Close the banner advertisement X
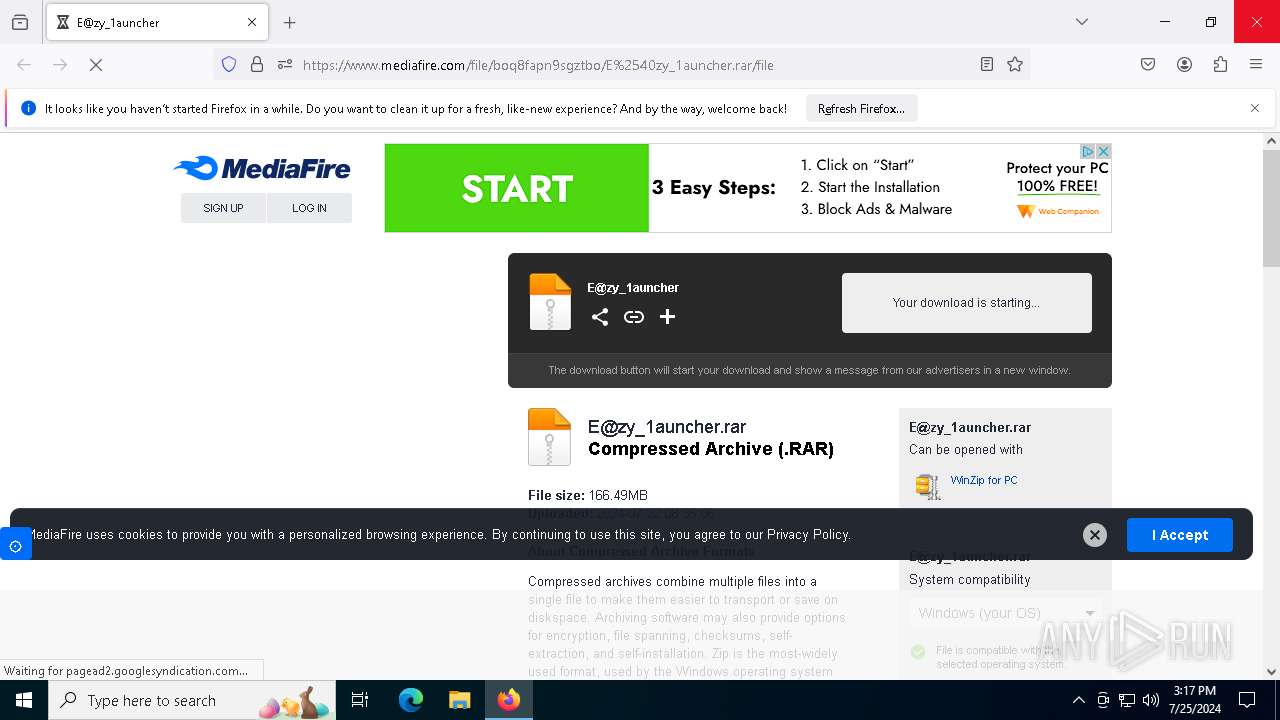The width and height of the screenshot is (1280, 720). point(1104,151)
